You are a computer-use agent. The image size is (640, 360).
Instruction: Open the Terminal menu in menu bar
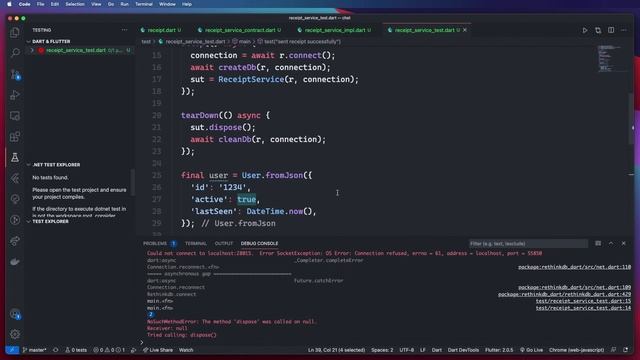point(144,4)
